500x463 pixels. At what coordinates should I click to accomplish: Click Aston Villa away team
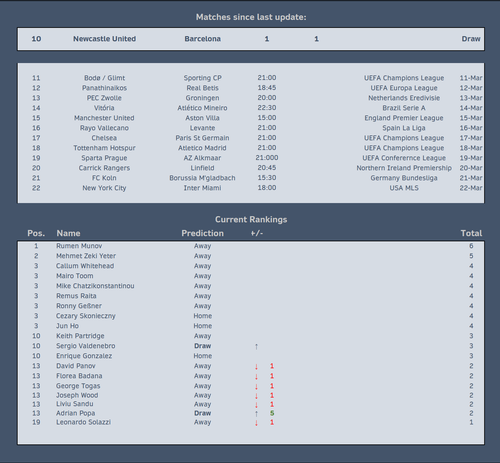(x=202, y=118)
